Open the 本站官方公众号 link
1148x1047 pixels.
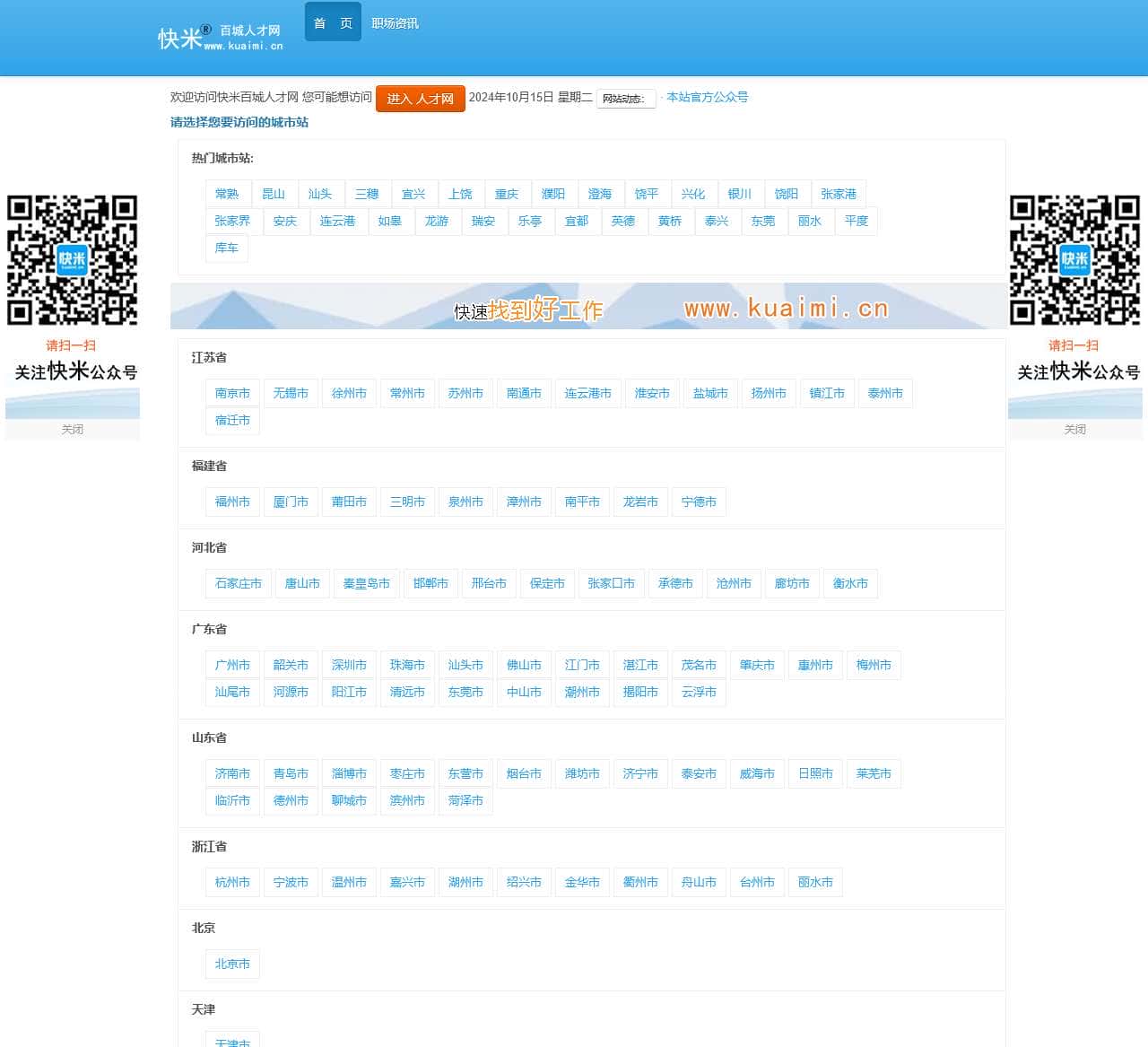pyautogui.click(x=707, y=97)
